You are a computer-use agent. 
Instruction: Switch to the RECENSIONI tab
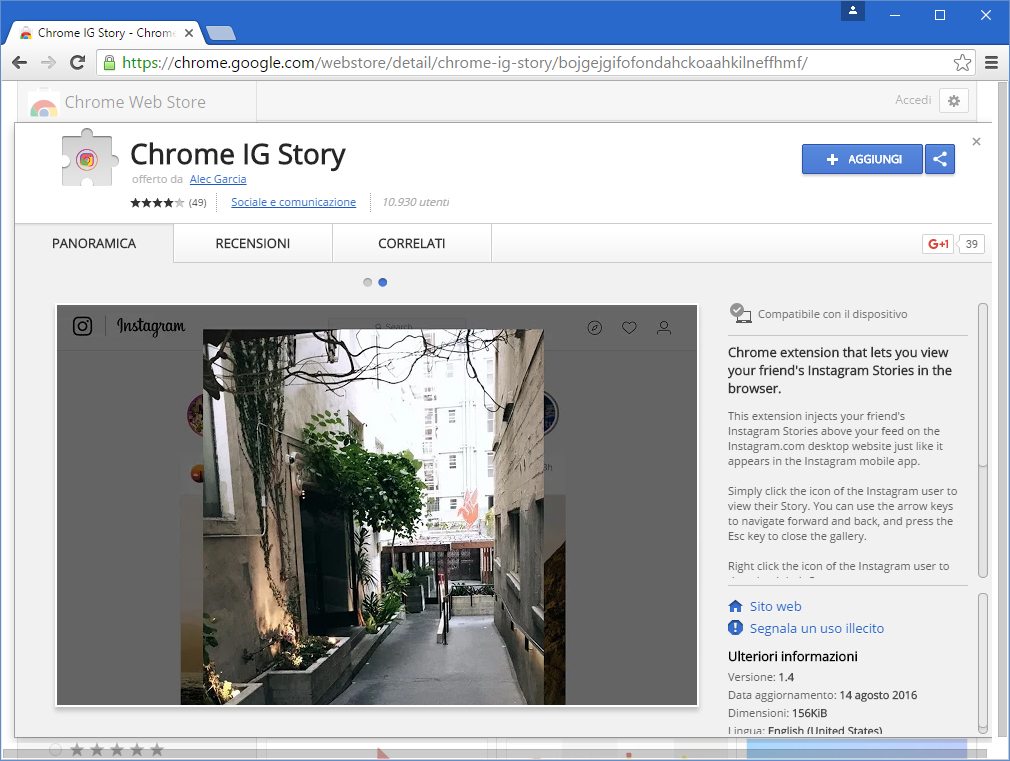coord(252,244)
